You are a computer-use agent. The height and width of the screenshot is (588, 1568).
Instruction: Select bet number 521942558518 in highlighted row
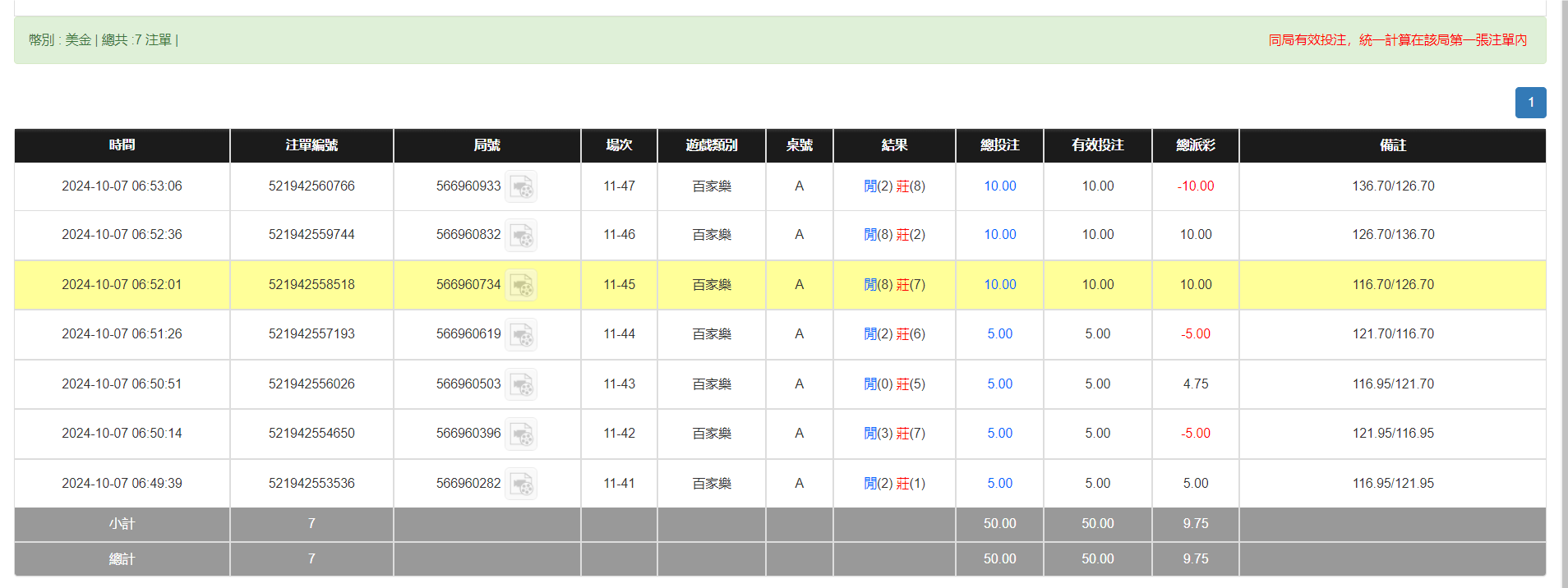pyautogui.click(x=311, y=285)
